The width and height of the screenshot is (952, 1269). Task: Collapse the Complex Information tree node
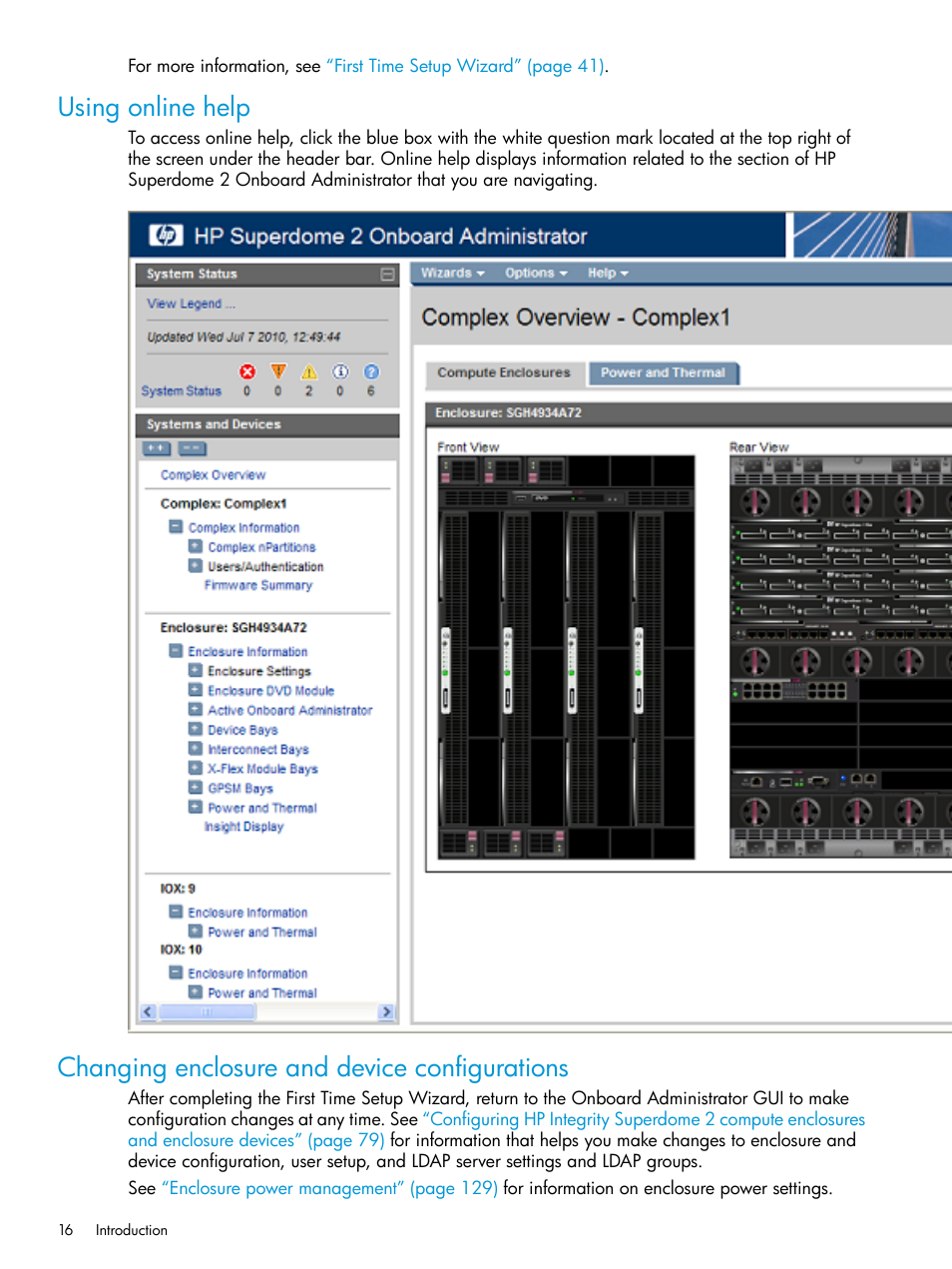(x=176, y=527)
